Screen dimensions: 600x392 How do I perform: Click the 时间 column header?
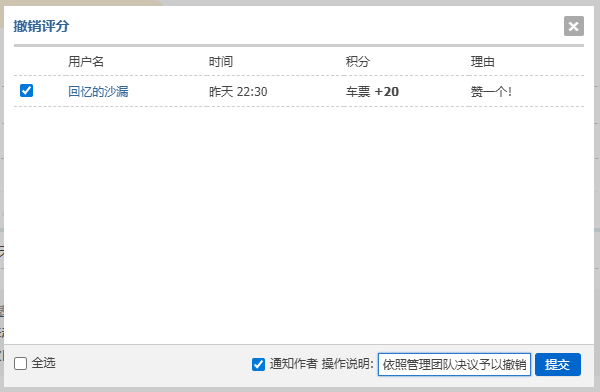click(x=221, y=62)
